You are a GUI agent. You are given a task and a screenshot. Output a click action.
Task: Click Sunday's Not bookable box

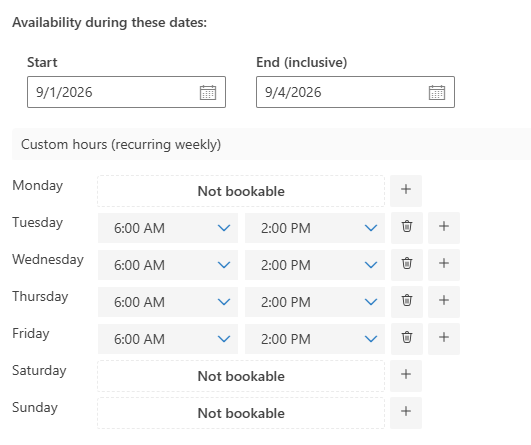click(241, 413)
